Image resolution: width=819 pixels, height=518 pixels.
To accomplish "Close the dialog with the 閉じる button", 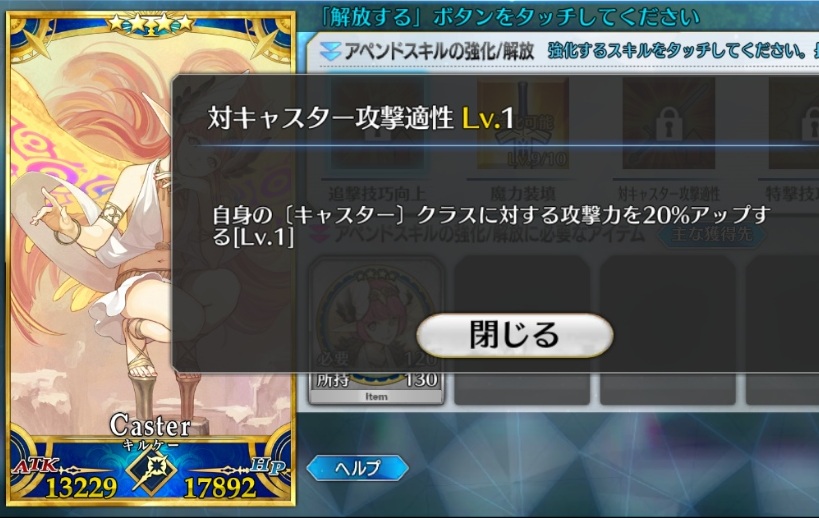I will pyautogui.click(x=514, y=335).
